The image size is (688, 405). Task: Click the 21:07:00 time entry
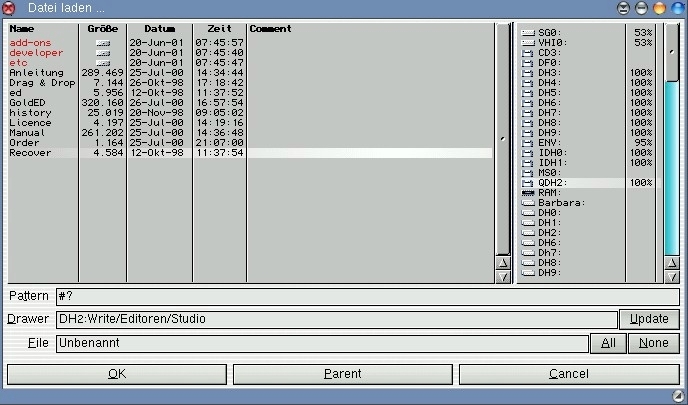point(219,143)
